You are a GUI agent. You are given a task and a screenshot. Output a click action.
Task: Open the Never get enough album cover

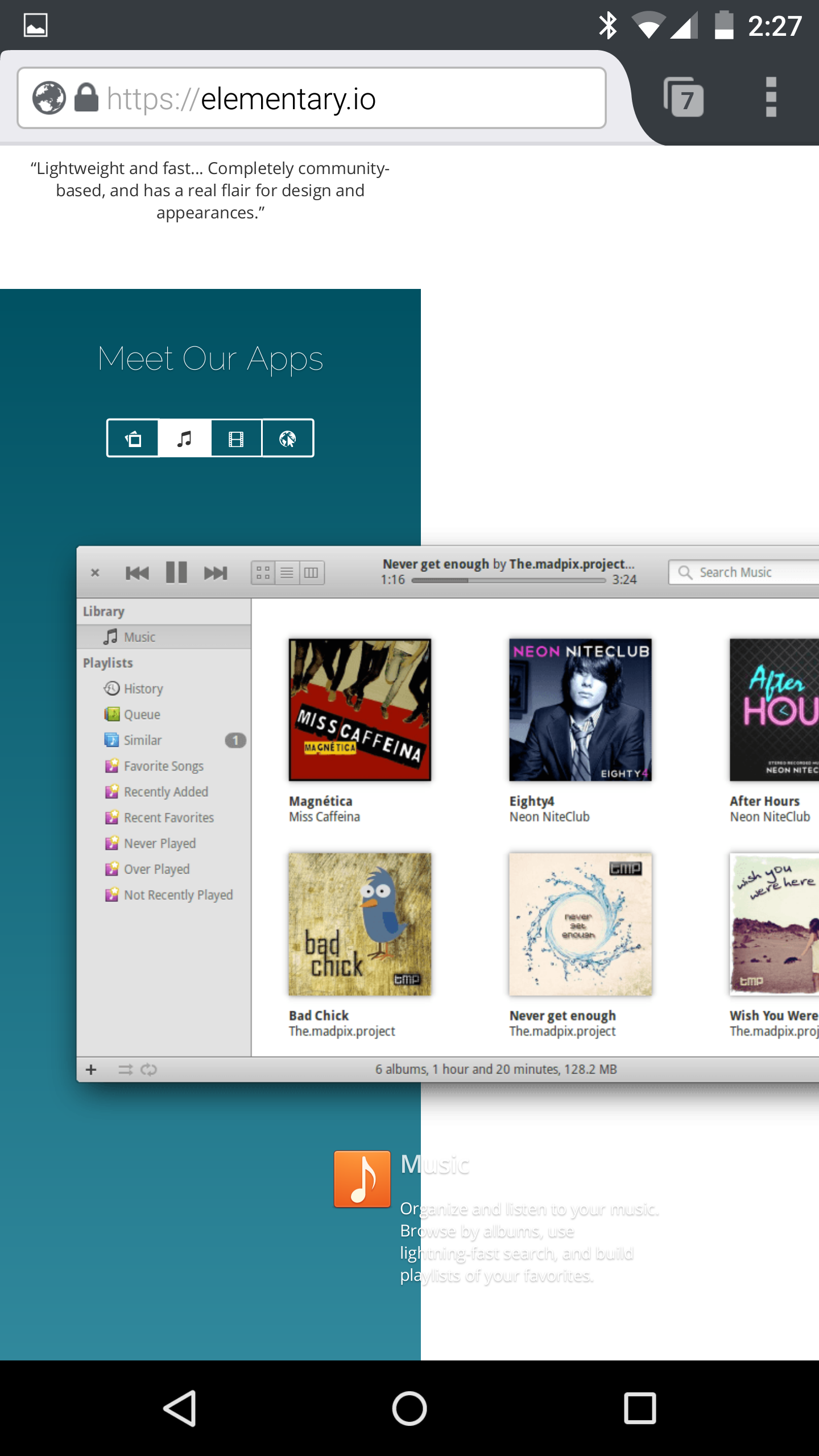pos(581,924)
